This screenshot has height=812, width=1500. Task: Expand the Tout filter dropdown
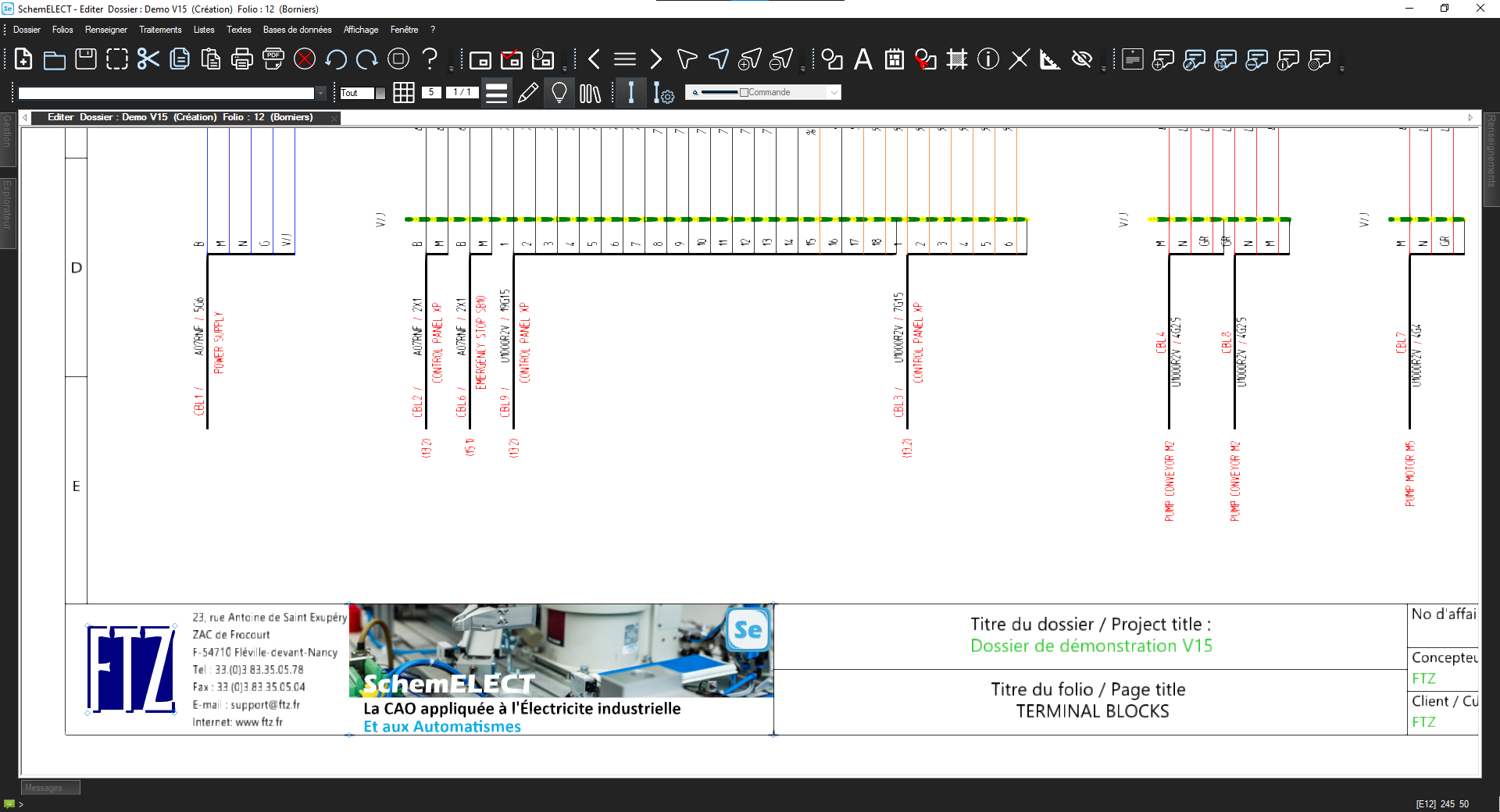380,93
